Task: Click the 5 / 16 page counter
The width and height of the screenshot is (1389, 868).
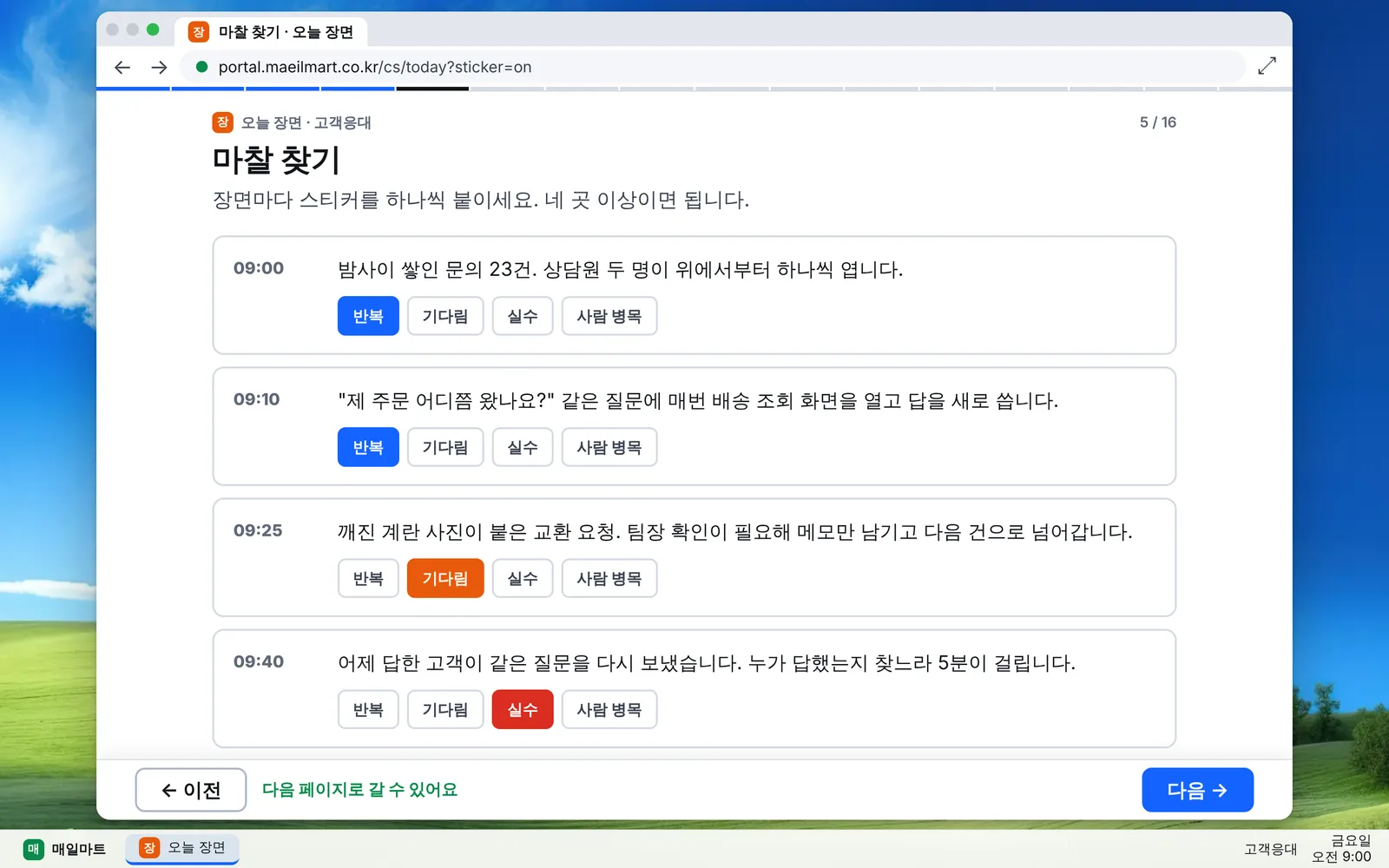Action: tap(1158, 122)
